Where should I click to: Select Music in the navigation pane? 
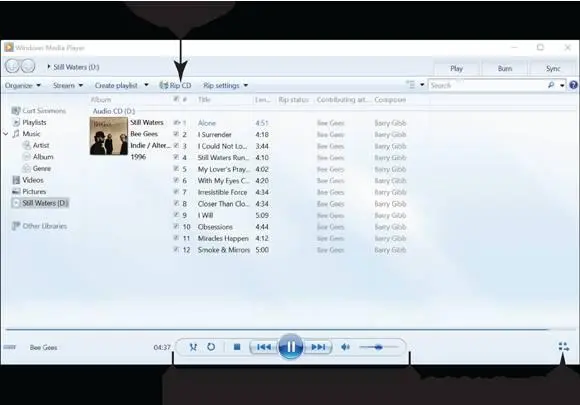27,134
